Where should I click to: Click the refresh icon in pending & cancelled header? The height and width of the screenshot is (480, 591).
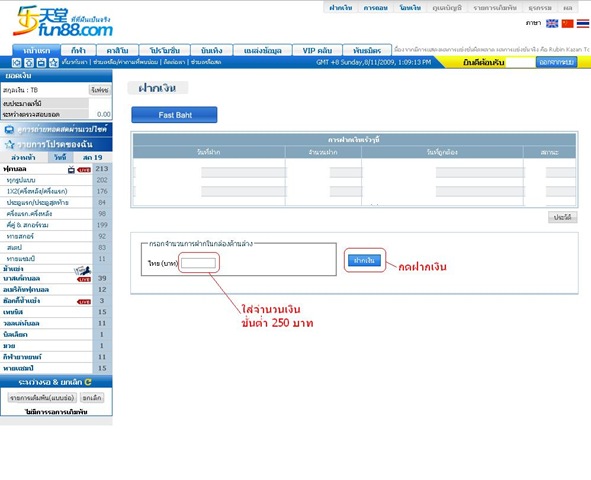(88, 382)
